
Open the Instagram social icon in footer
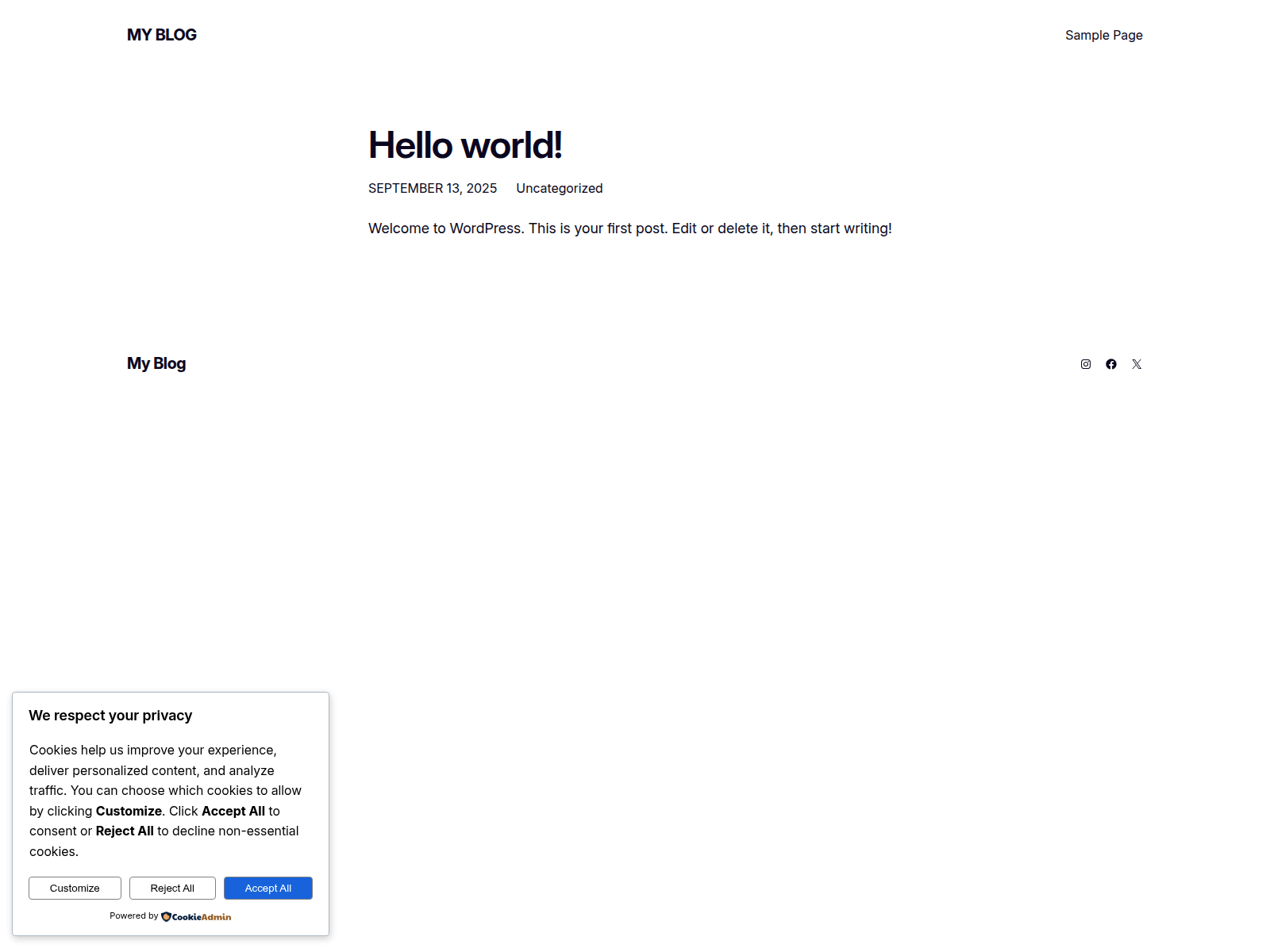[1086, 364]
